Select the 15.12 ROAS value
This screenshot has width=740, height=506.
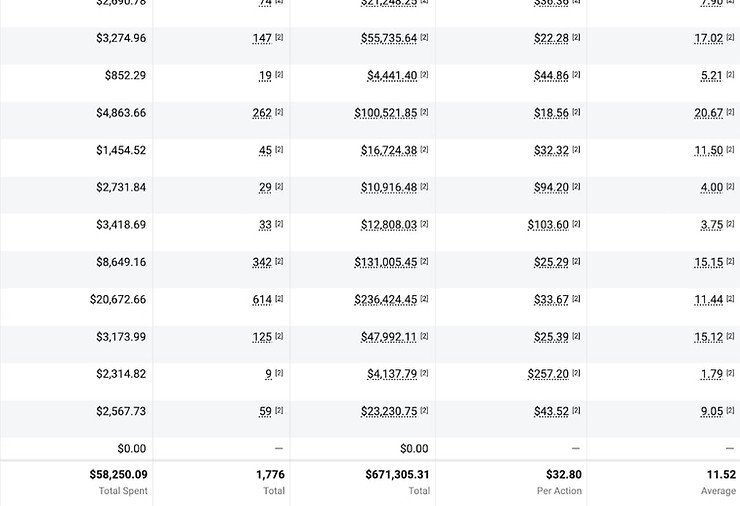708,337
